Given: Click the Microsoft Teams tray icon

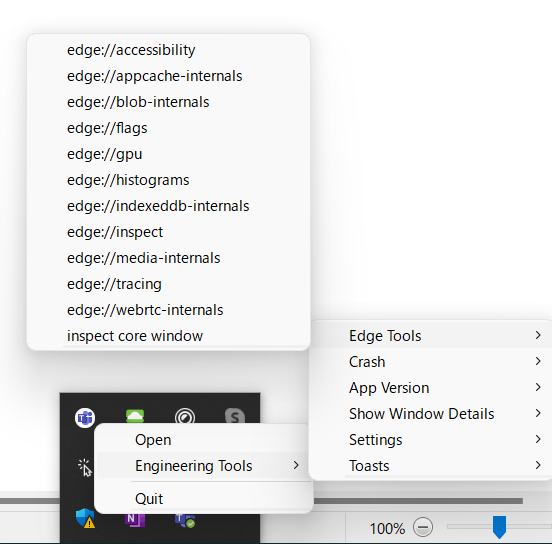Looking at the screenshot, I should pos(85,418).
